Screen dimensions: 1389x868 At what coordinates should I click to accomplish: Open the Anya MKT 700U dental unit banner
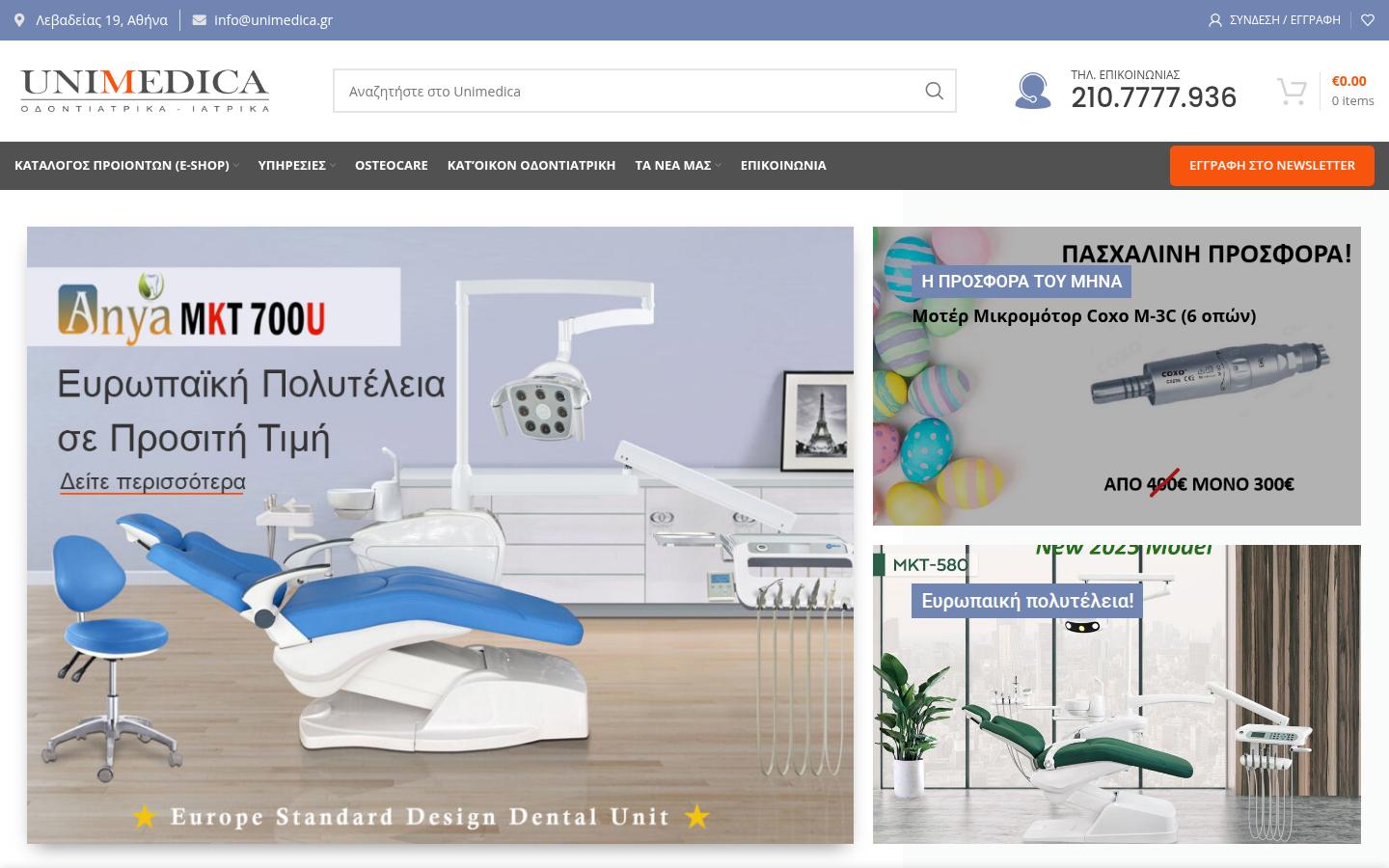click(440, 535)
